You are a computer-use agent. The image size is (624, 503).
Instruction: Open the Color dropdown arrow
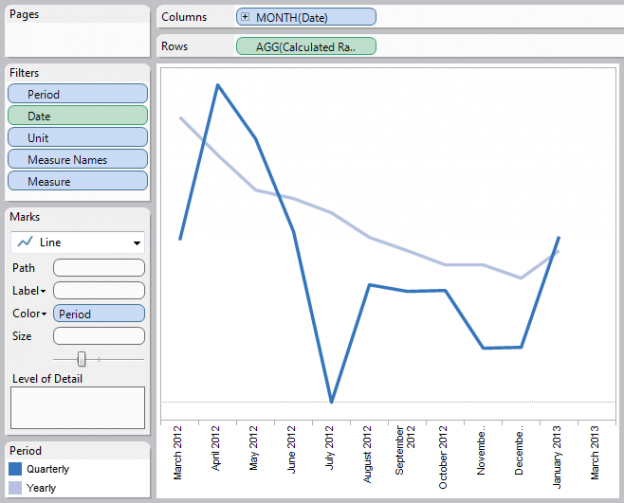click(44, 314)
